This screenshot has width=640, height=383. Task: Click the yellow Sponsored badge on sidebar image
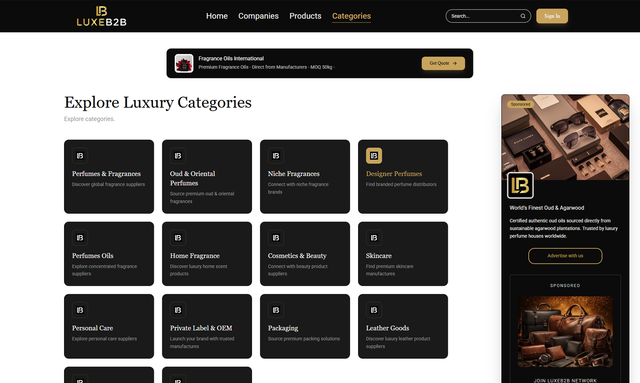[x=520, y=105]
